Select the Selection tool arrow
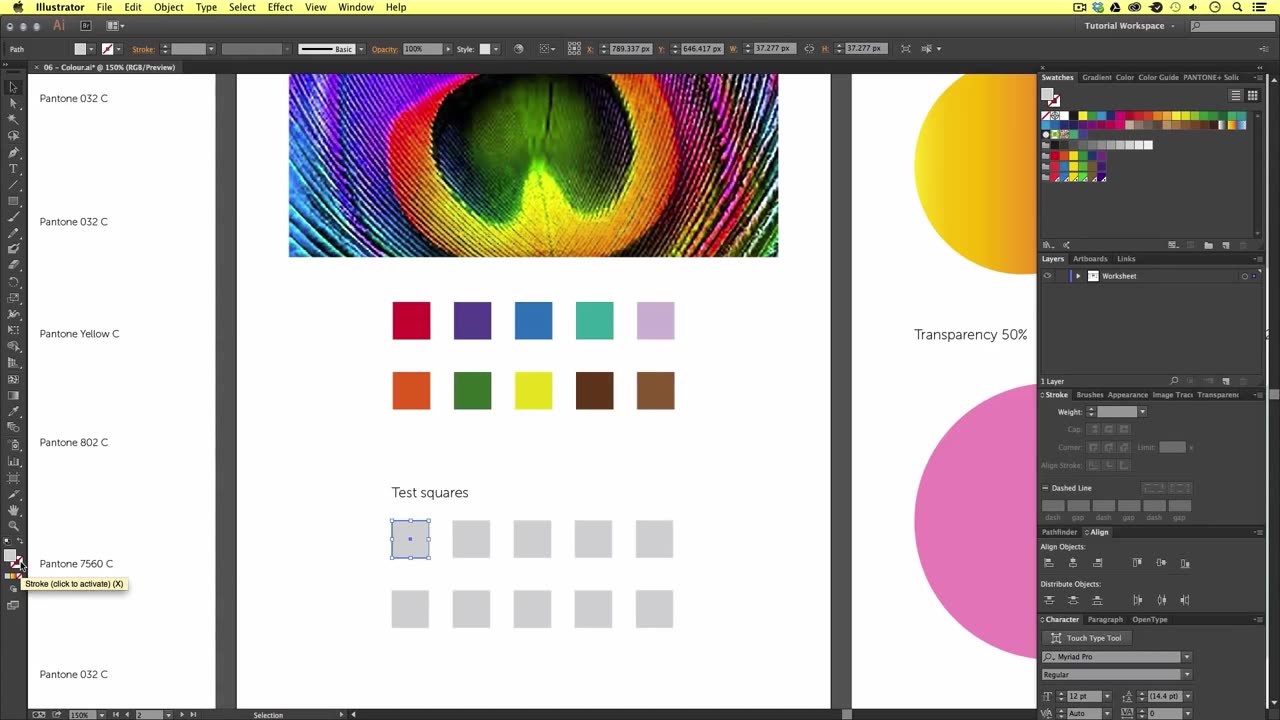The height and width of the screenshot is (720, 1280). click(14, 87)
